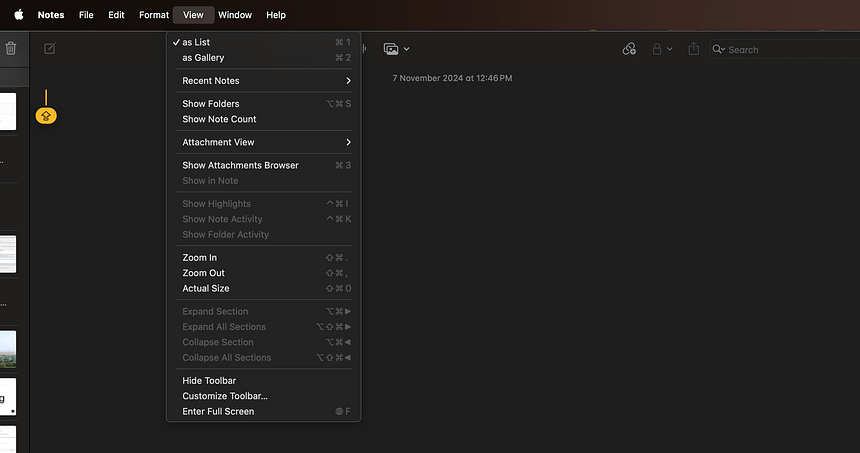Open the Window menu
This screenshot has width=860, height=453.
pyautogui.click(x=235, y=15)
